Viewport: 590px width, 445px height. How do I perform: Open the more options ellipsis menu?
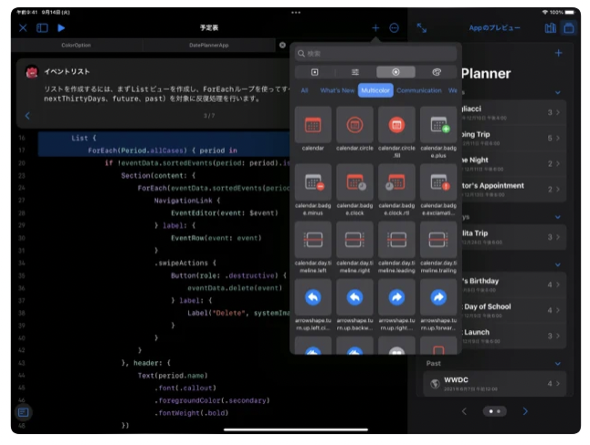(394, 28)
